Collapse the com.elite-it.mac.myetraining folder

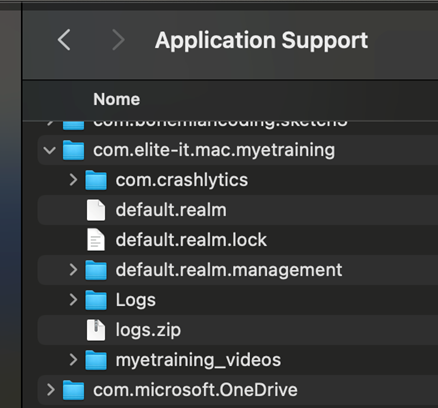click(x=49, y=150)
